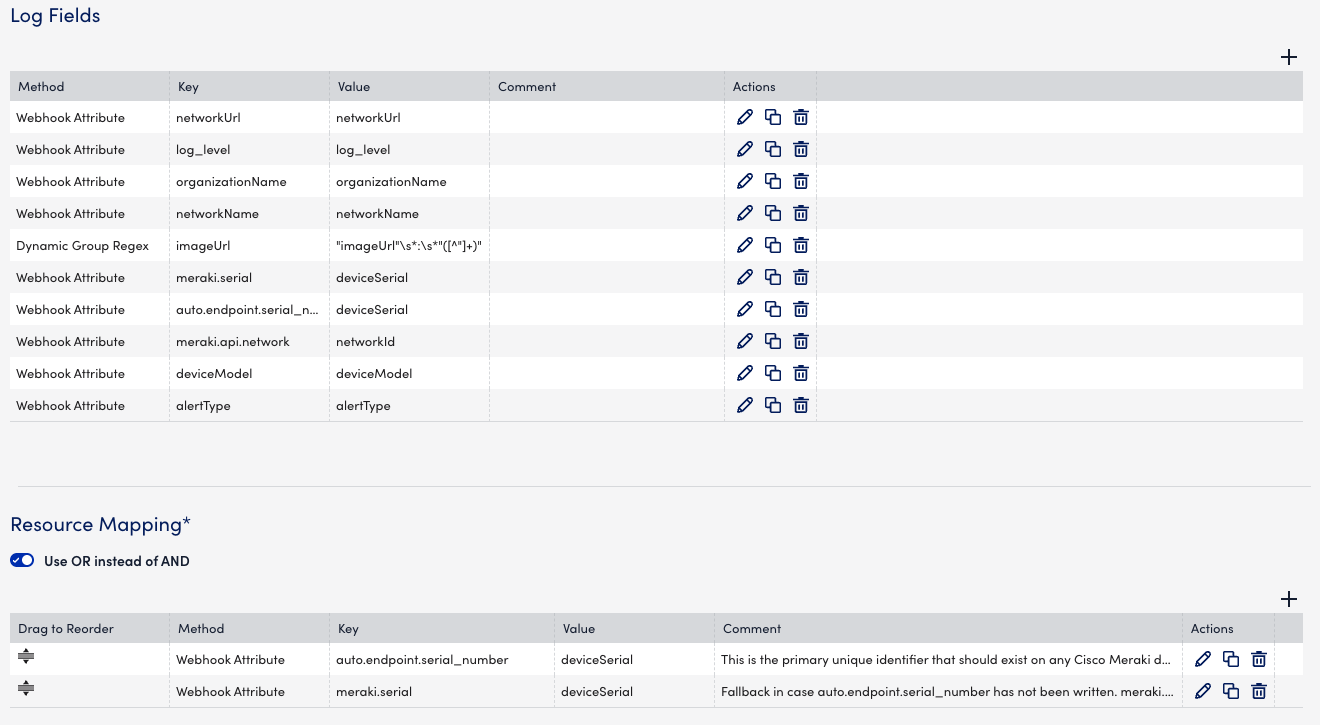The width and height of the screenshot is (1320, 725).
Task: Click the Resource Mapping section heading
Action: (100, 523)
